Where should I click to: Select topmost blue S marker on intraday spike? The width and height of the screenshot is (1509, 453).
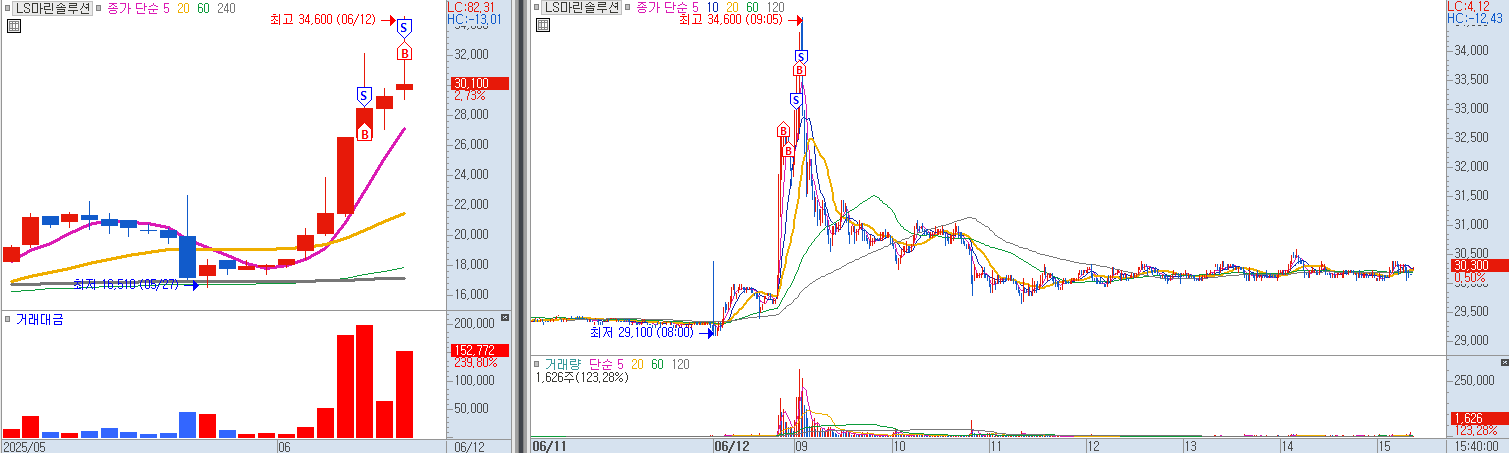800,57
